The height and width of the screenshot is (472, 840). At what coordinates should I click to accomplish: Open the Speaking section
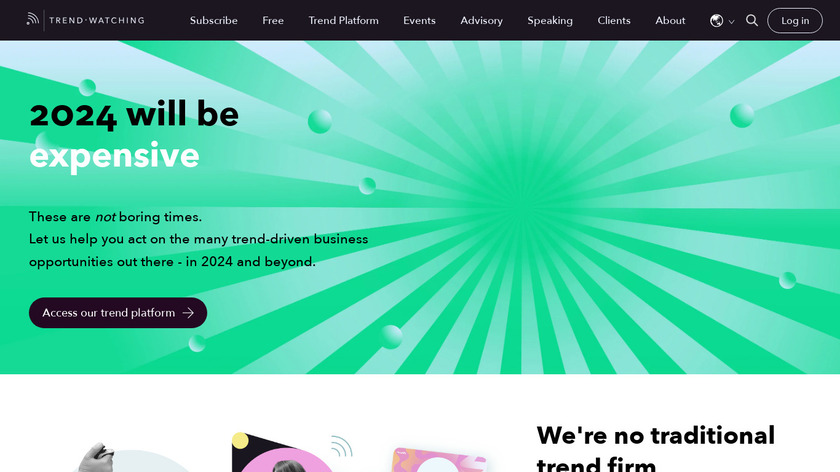(x=550, y=20)
